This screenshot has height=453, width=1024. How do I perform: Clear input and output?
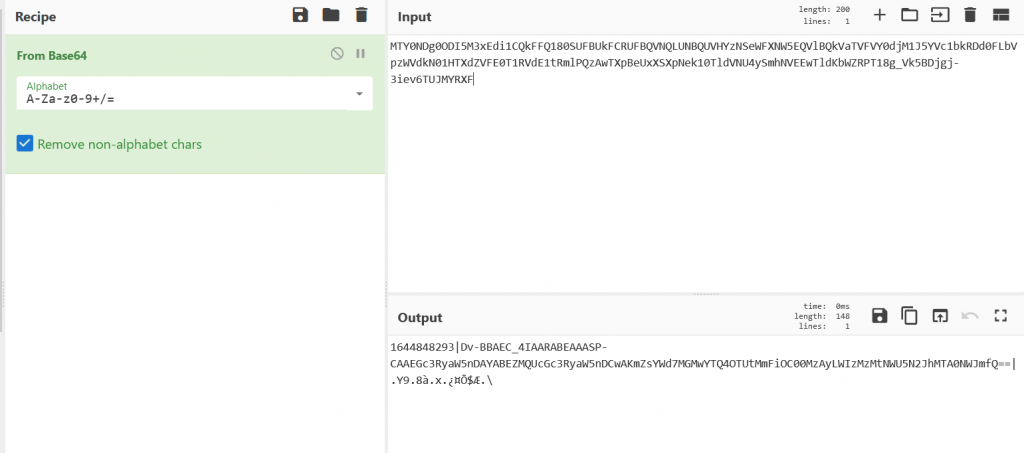click(x=969, y=15)
